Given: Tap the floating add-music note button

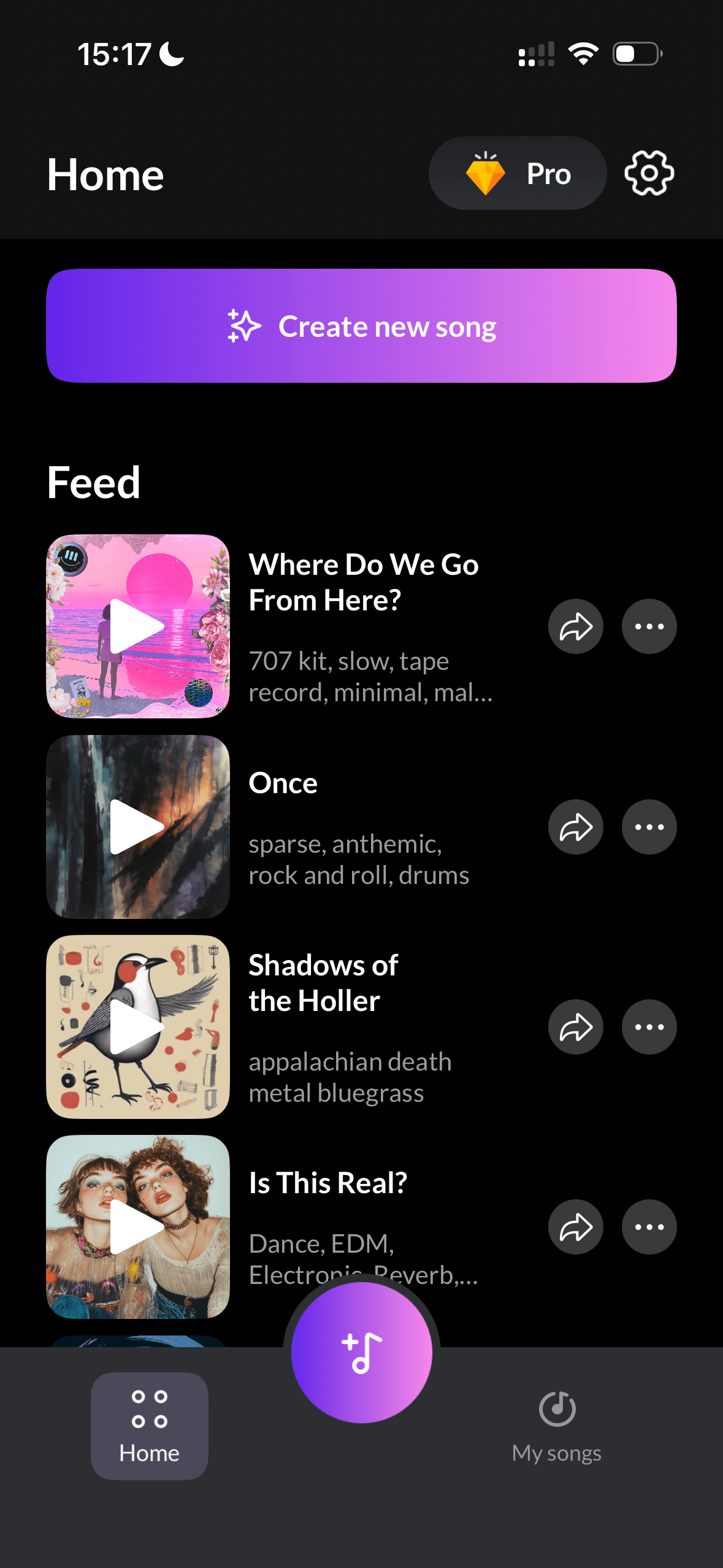Looking at the screenshot, I should coord(362,1352).
